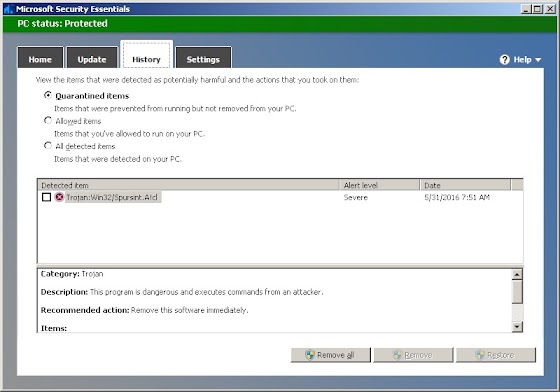This screenshot has width=560, height=392.
Task: Click the Restore button
Action: (496, 355)
